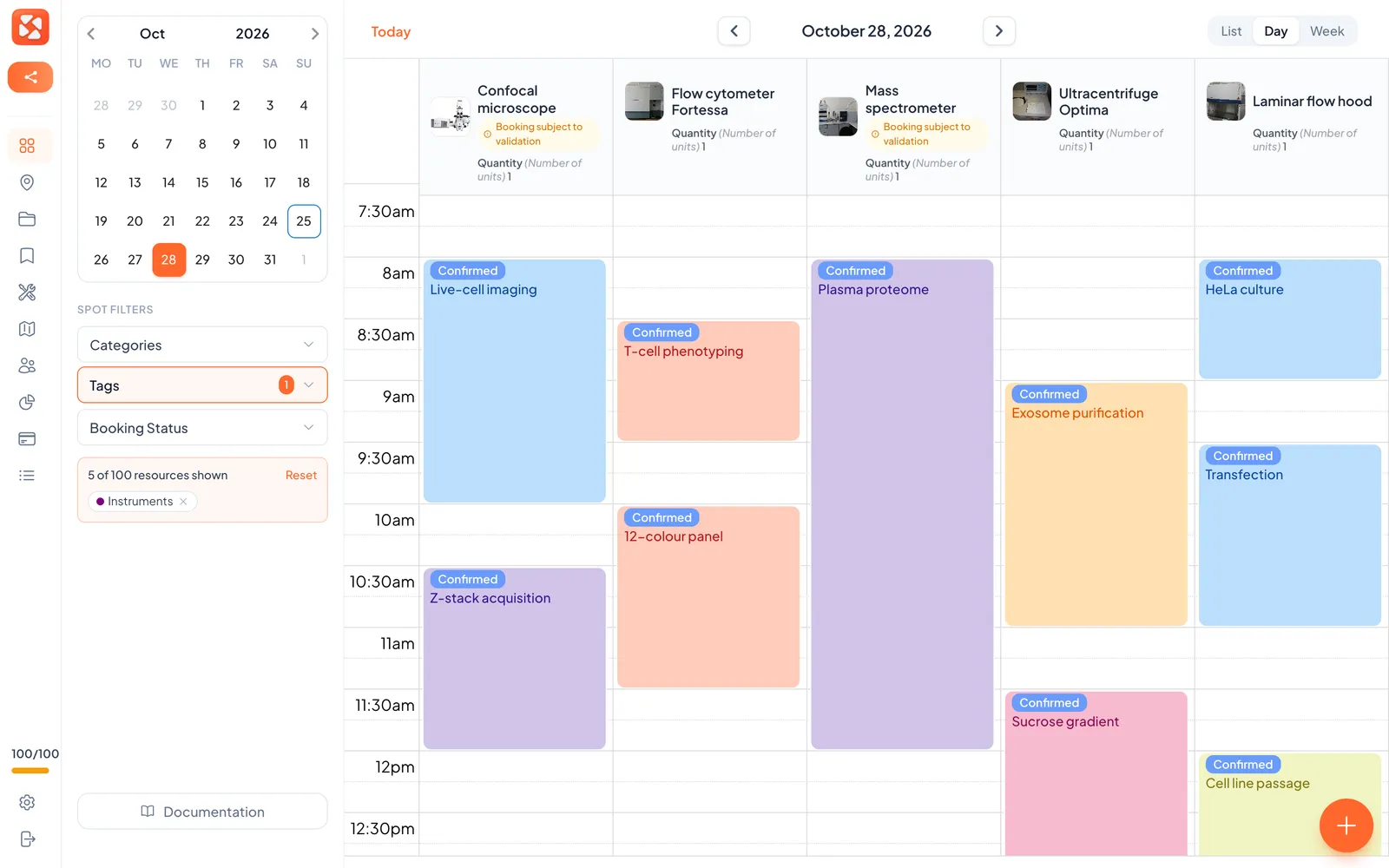This screenshot has width=1389, height=868.
Task: Open the settings gear icon
Action: pyautogui.click(x=27, y=803)
